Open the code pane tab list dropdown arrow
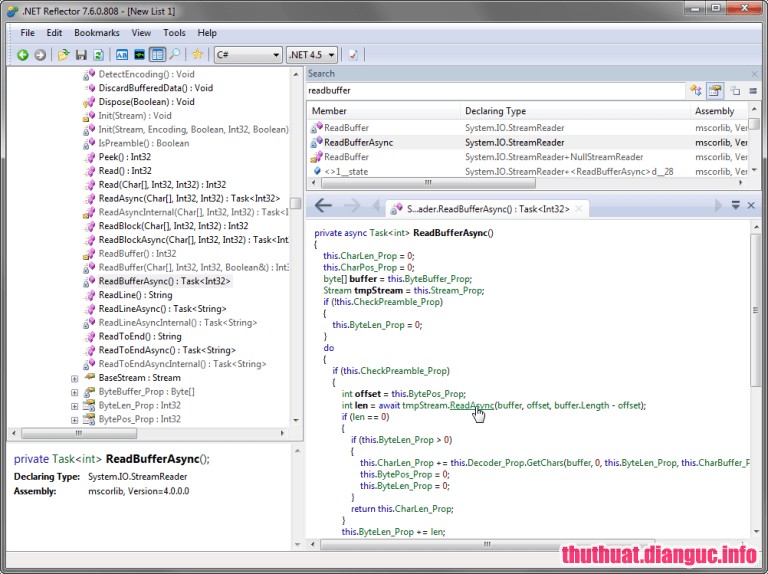The width and height of the screenshot is (768, 574). [736, 205]
